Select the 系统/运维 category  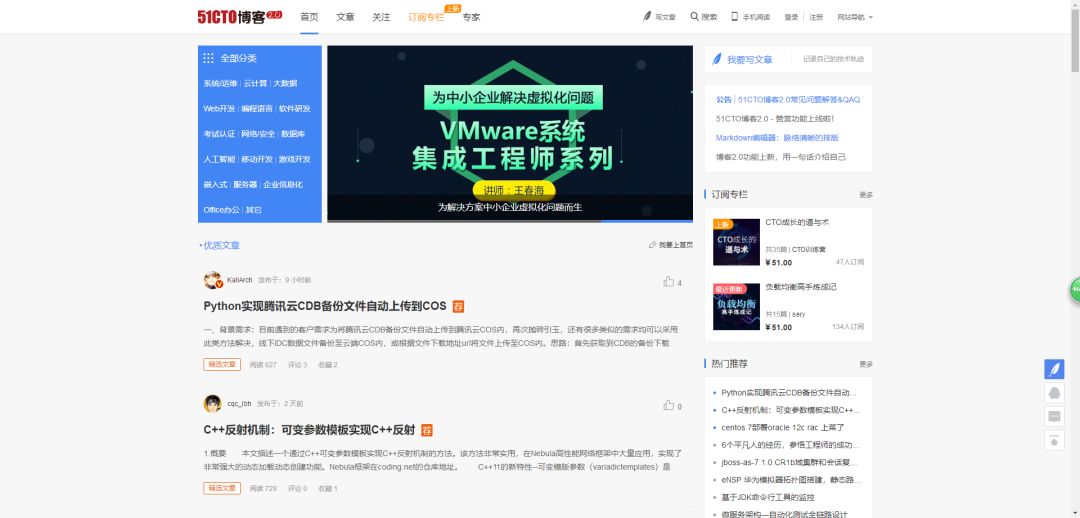[220, 83]
